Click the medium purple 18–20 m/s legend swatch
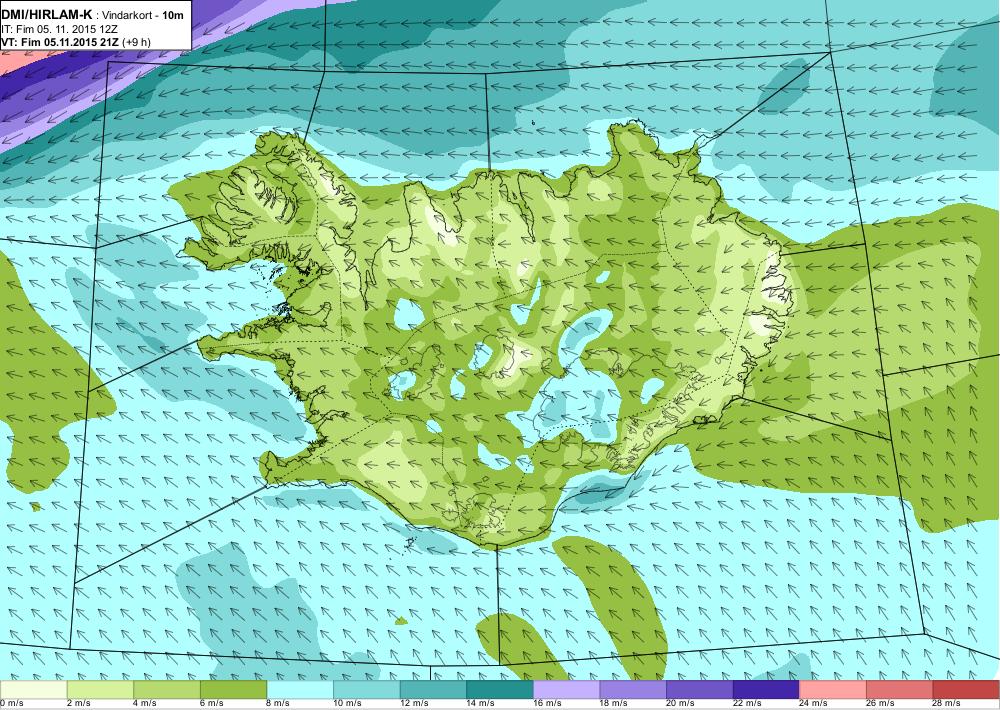 pyautogui.click(x=633, y=690)
